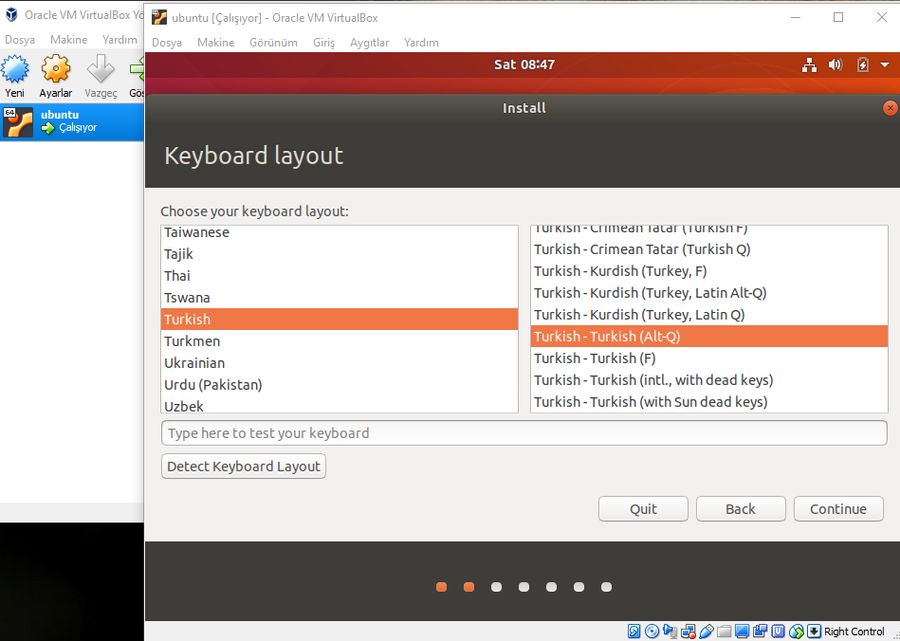This screenshot has height=641, width=900.
Task: Open the Görünüm menu
Action: (x=273, y=43)
